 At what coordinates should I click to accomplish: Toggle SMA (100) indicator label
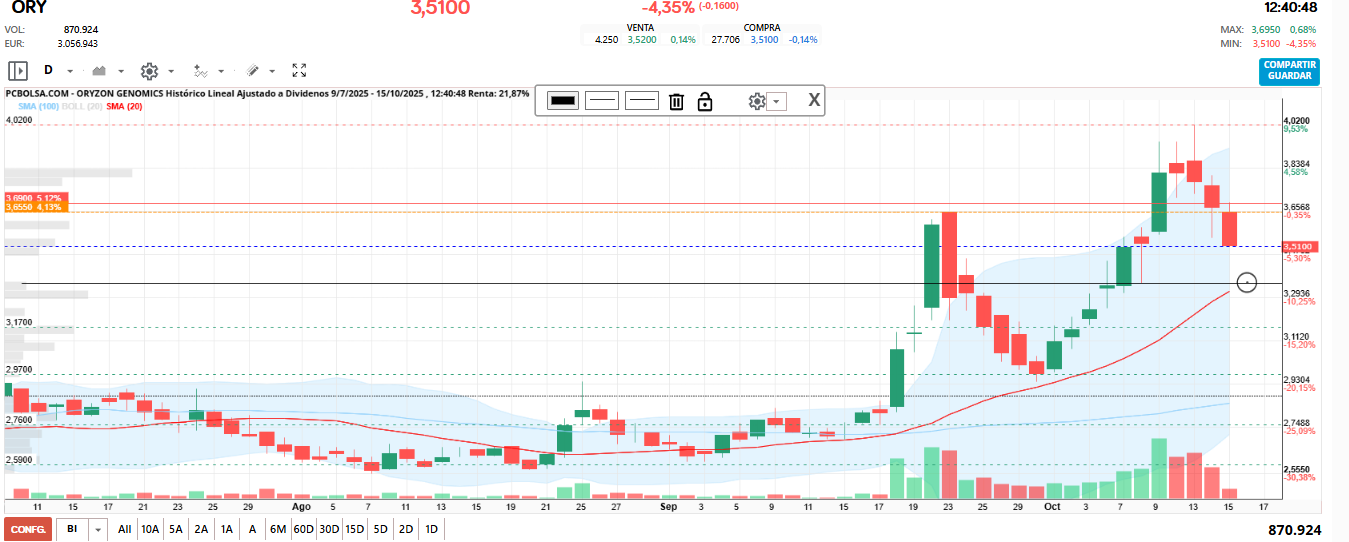pos(38,106)
